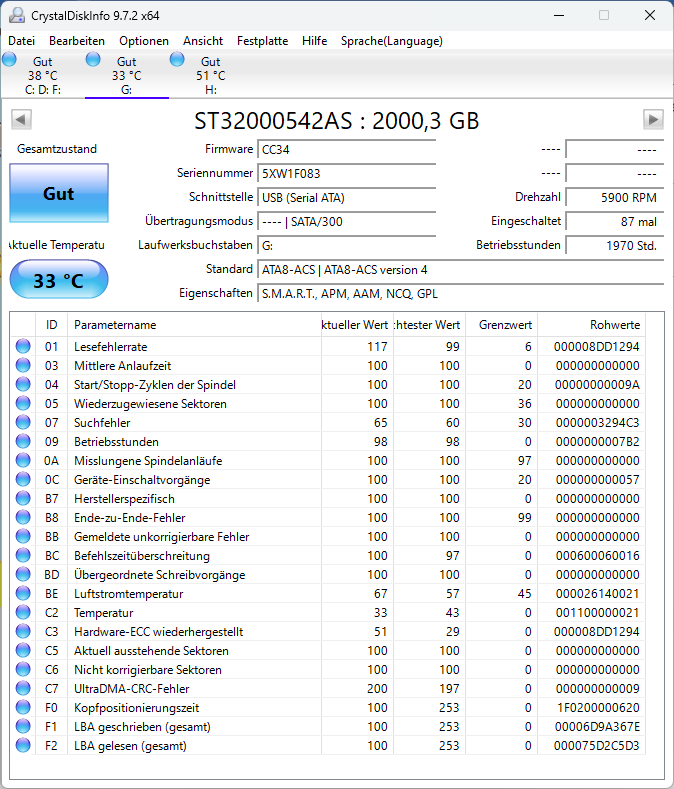This screenshot has width=674, height=789.
Task: Click the Eingeschaltet field 87 mal
Action: pyautogui.click(x=615, y=222)
